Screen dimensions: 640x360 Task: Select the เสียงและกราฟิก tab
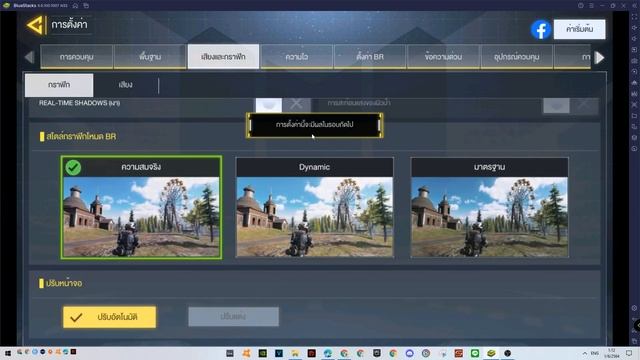coord(223,57)
